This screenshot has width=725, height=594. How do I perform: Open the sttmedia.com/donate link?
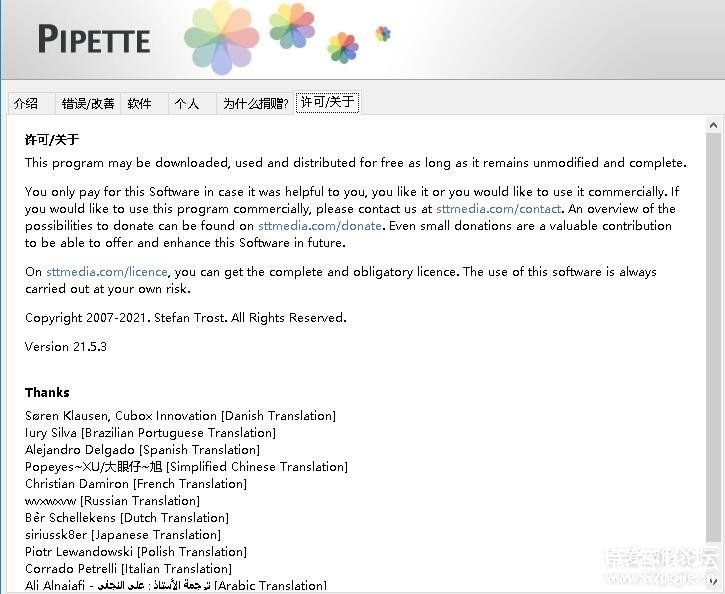pos(320,226)
